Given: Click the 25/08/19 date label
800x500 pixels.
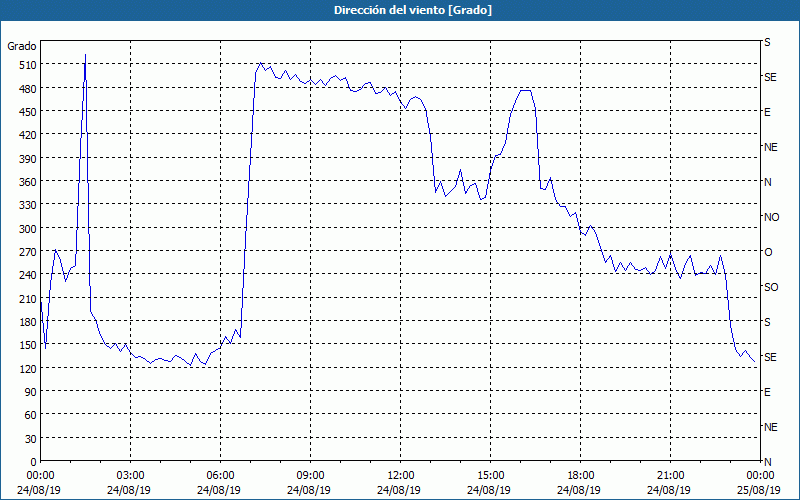Looking at the screenshot, I should [759, 490].
